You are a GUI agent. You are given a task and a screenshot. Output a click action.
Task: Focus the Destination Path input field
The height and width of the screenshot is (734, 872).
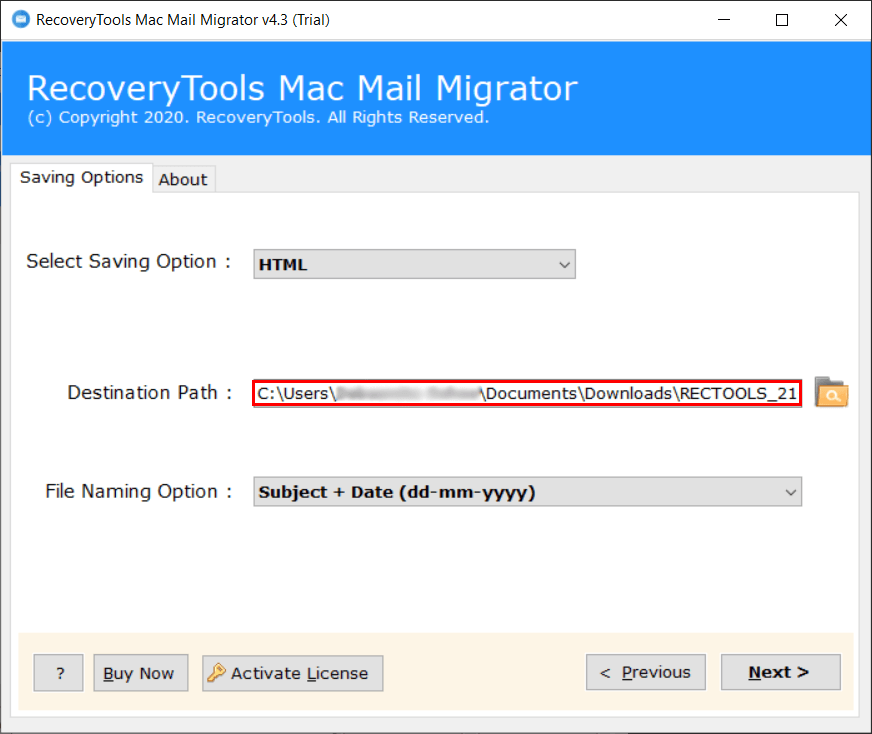coord(527,394)
